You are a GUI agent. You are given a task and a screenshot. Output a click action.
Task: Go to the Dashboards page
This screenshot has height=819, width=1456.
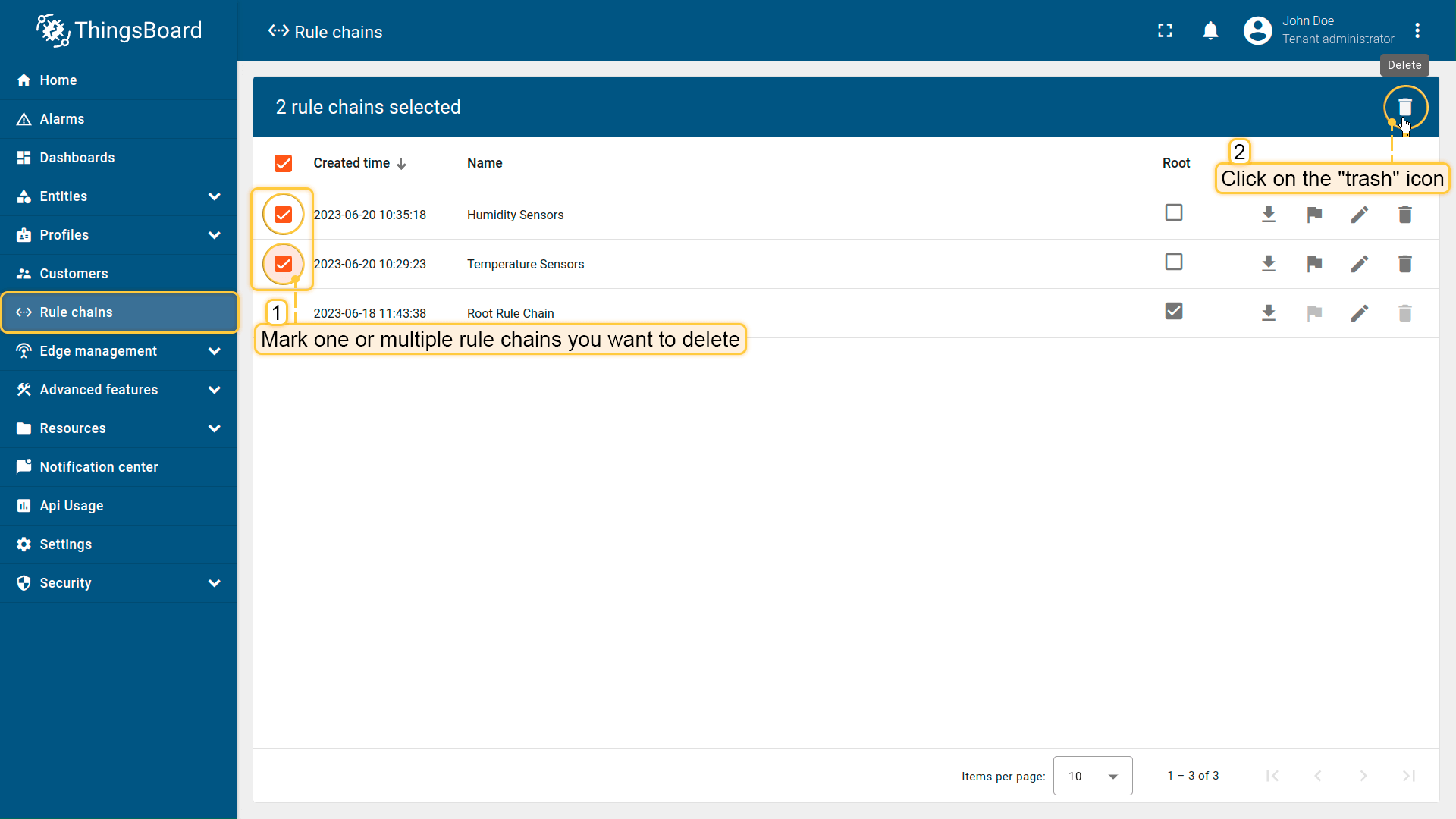(x=77, y=158)
